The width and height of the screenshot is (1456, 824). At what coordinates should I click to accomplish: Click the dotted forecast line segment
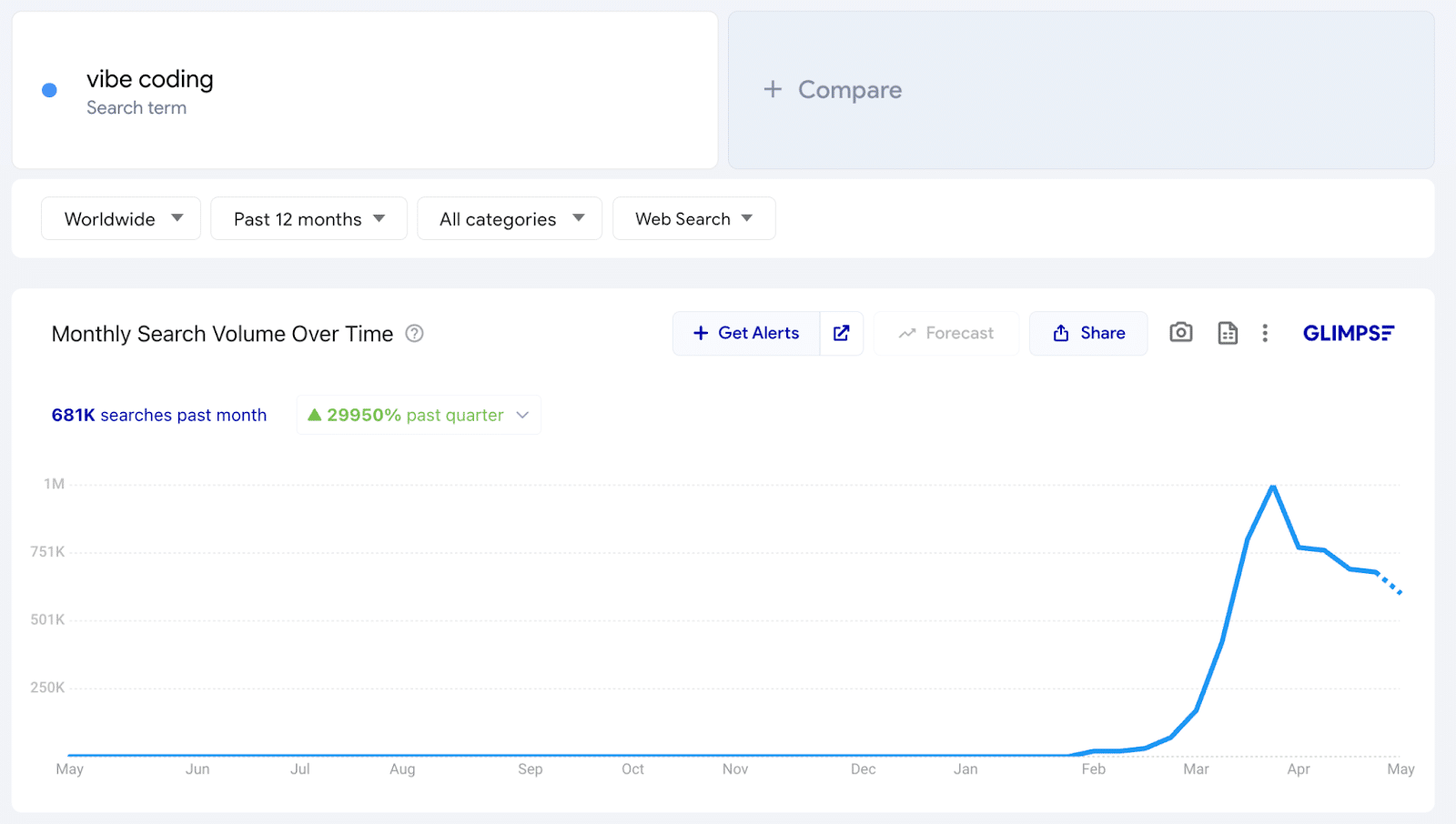click(x=1390, y=582)
